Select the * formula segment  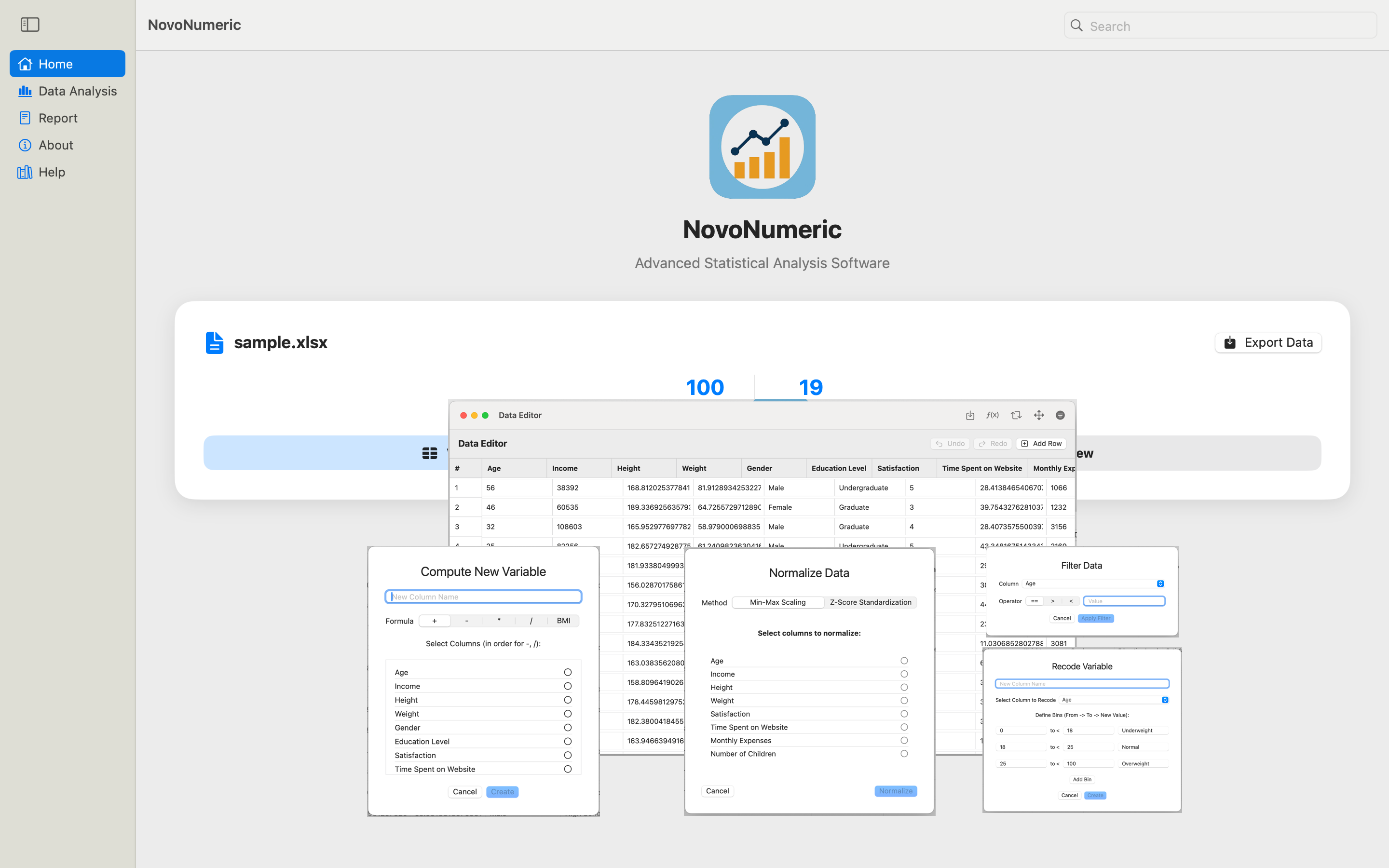499,621
